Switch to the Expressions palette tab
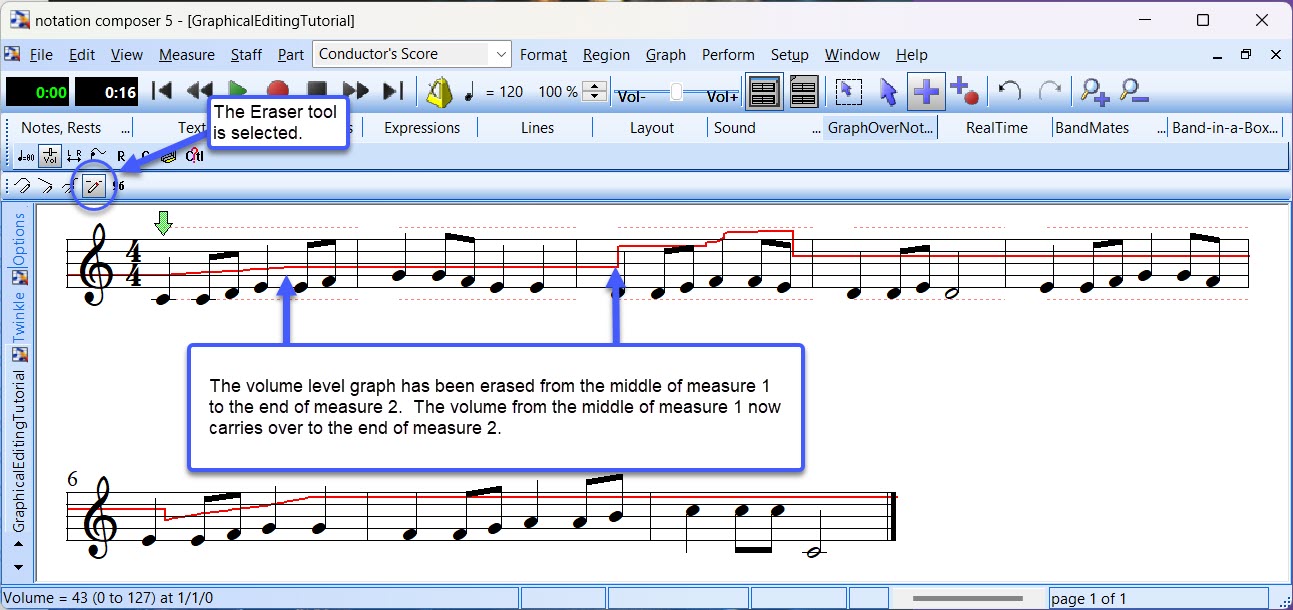 tap(422, 128)
